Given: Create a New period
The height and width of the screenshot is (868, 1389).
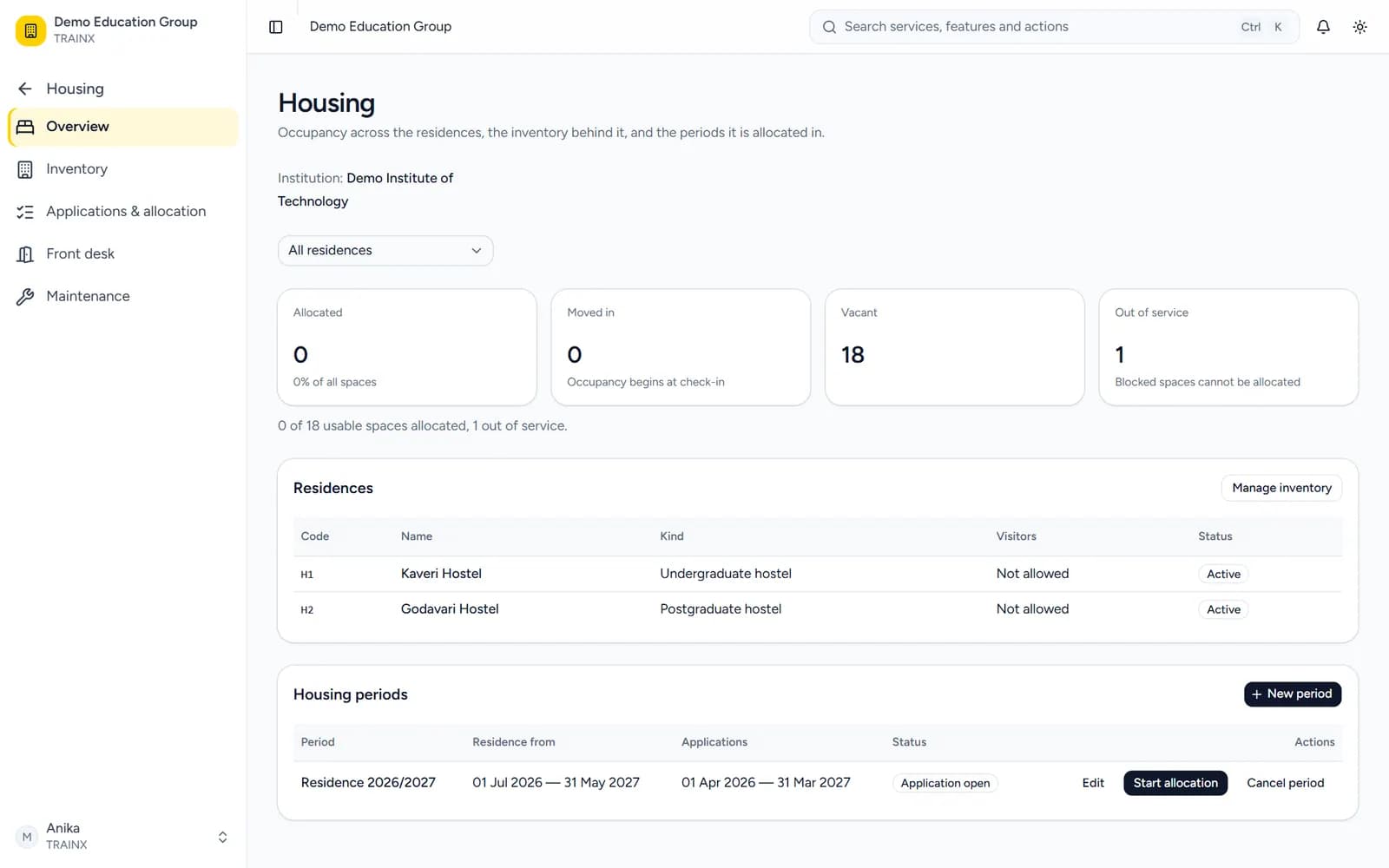Looking at the screenshot, I should (x=1293, y=694).
